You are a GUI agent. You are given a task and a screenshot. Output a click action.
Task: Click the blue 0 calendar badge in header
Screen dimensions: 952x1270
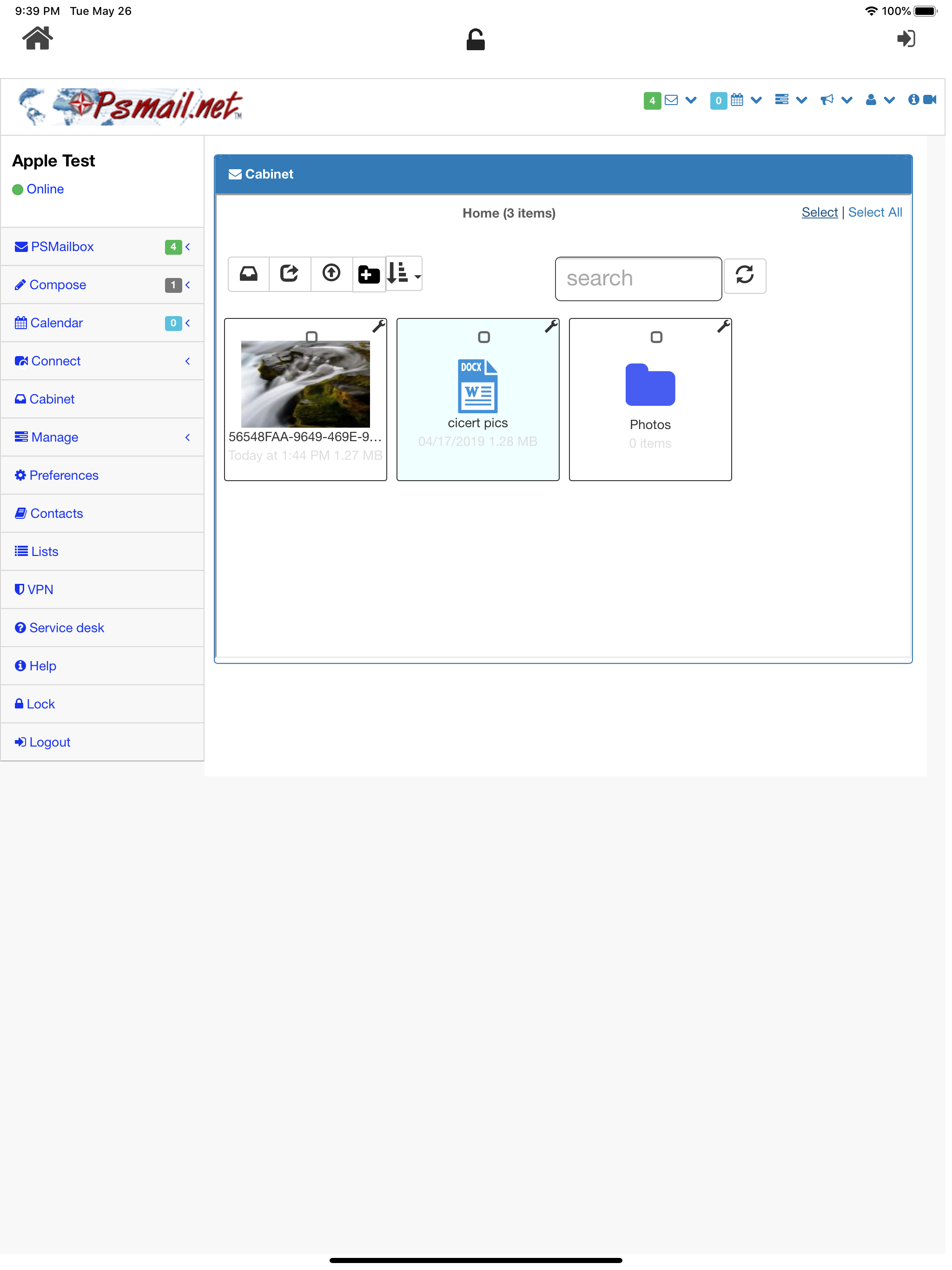[x=718, y=100]
